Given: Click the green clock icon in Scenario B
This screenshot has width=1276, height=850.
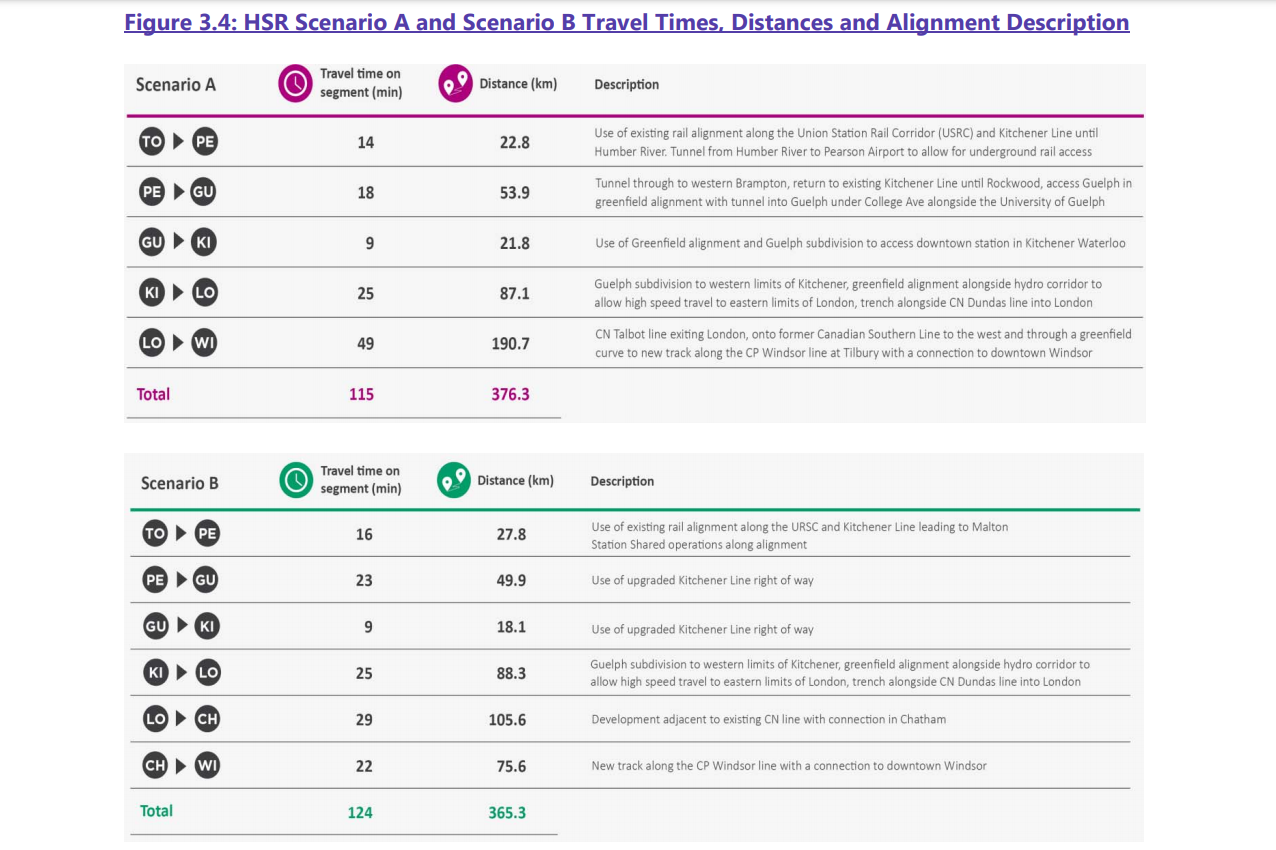Looking at the screenshot, I should (296, 481).
